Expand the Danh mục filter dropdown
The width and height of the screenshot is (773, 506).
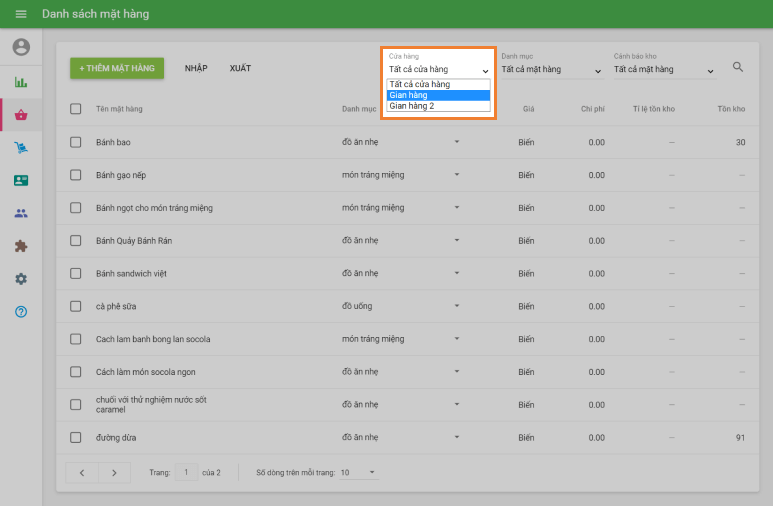(551, 70)
